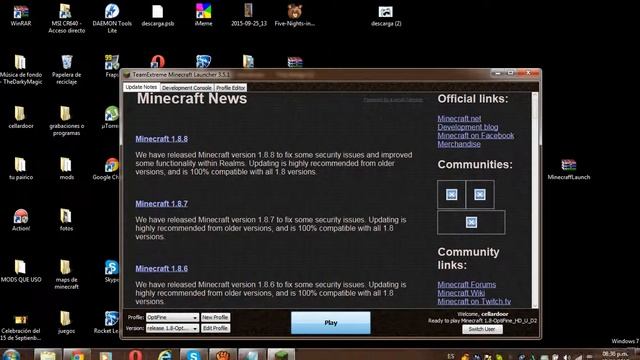Click the blue Play button

tap(331, 322)
